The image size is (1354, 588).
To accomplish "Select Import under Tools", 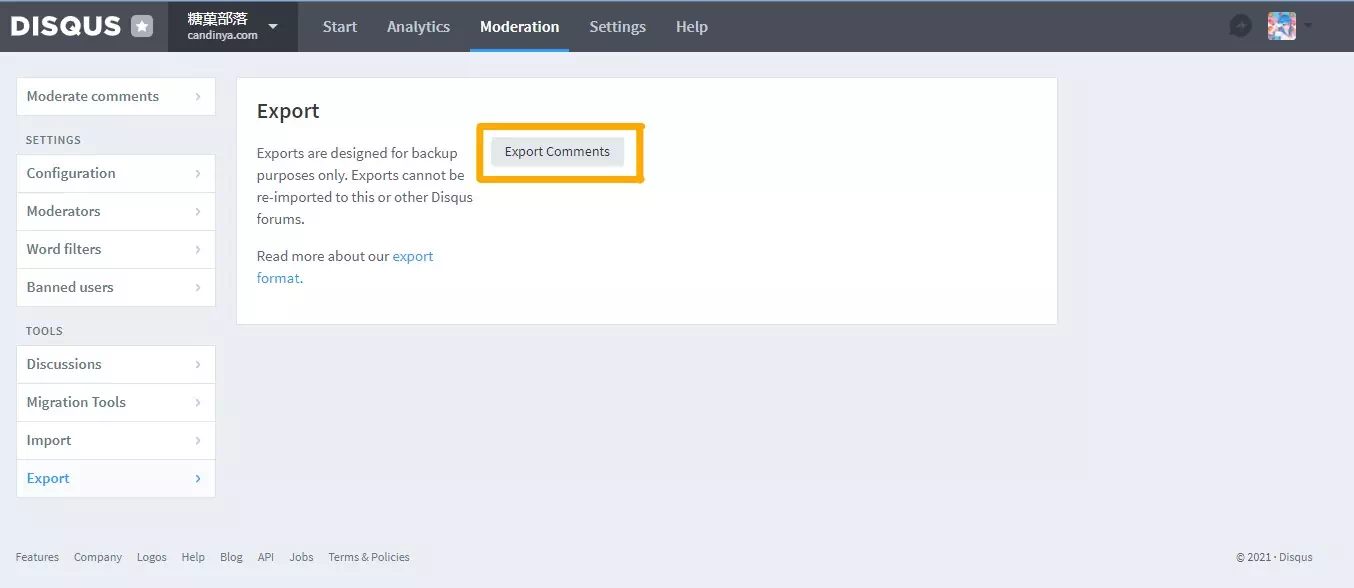I will pyautogui.click(x=116, y=440).
